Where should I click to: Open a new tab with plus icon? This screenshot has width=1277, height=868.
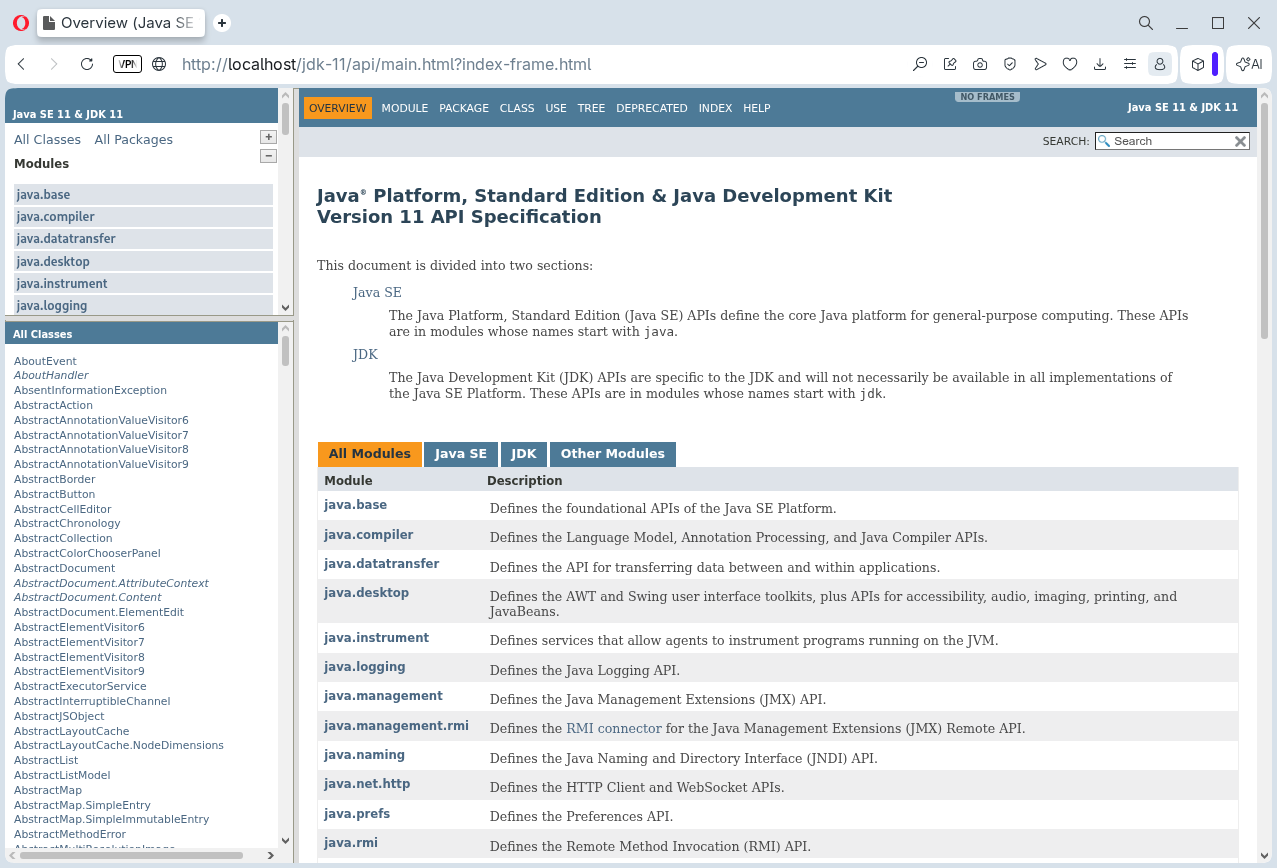coord(222,22)
